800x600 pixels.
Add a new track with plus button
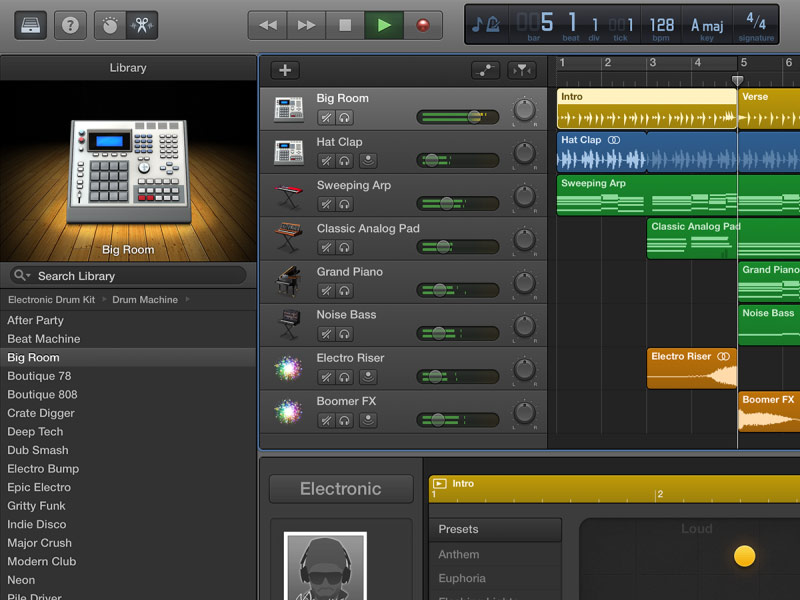tap(285, 70)
